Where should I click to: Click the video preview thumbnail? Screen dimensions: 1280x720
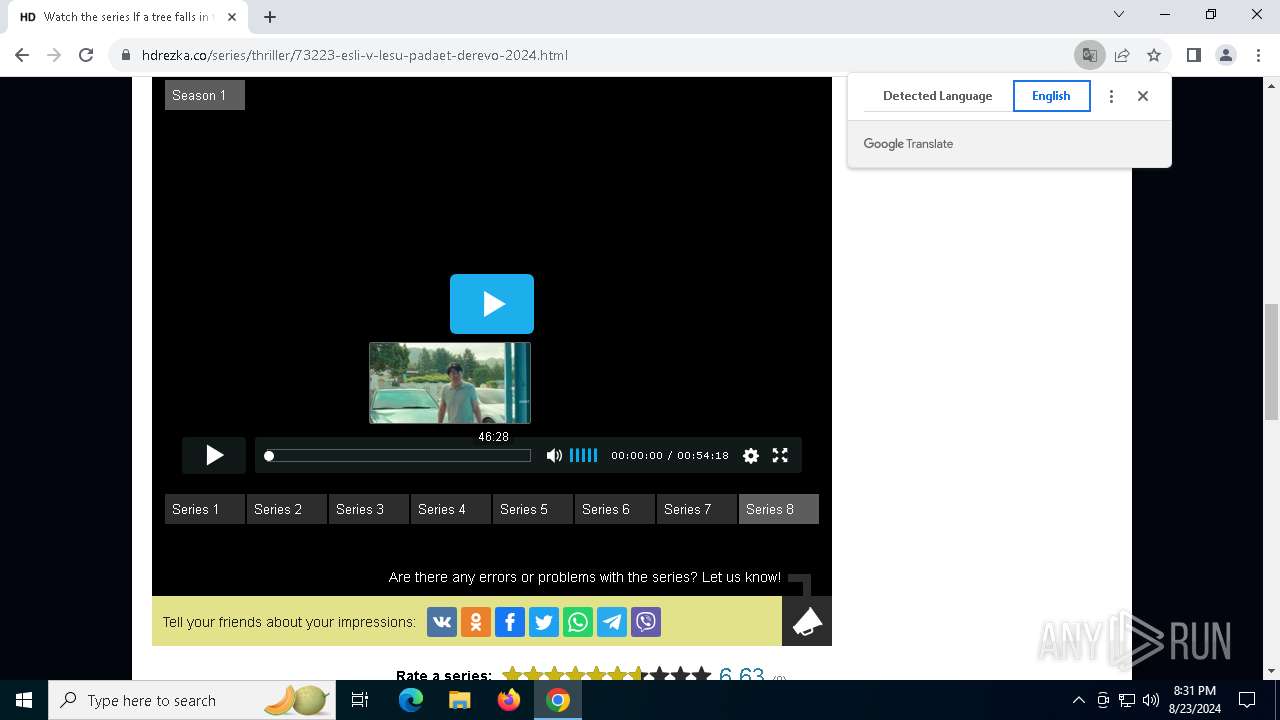click(450, 383)
